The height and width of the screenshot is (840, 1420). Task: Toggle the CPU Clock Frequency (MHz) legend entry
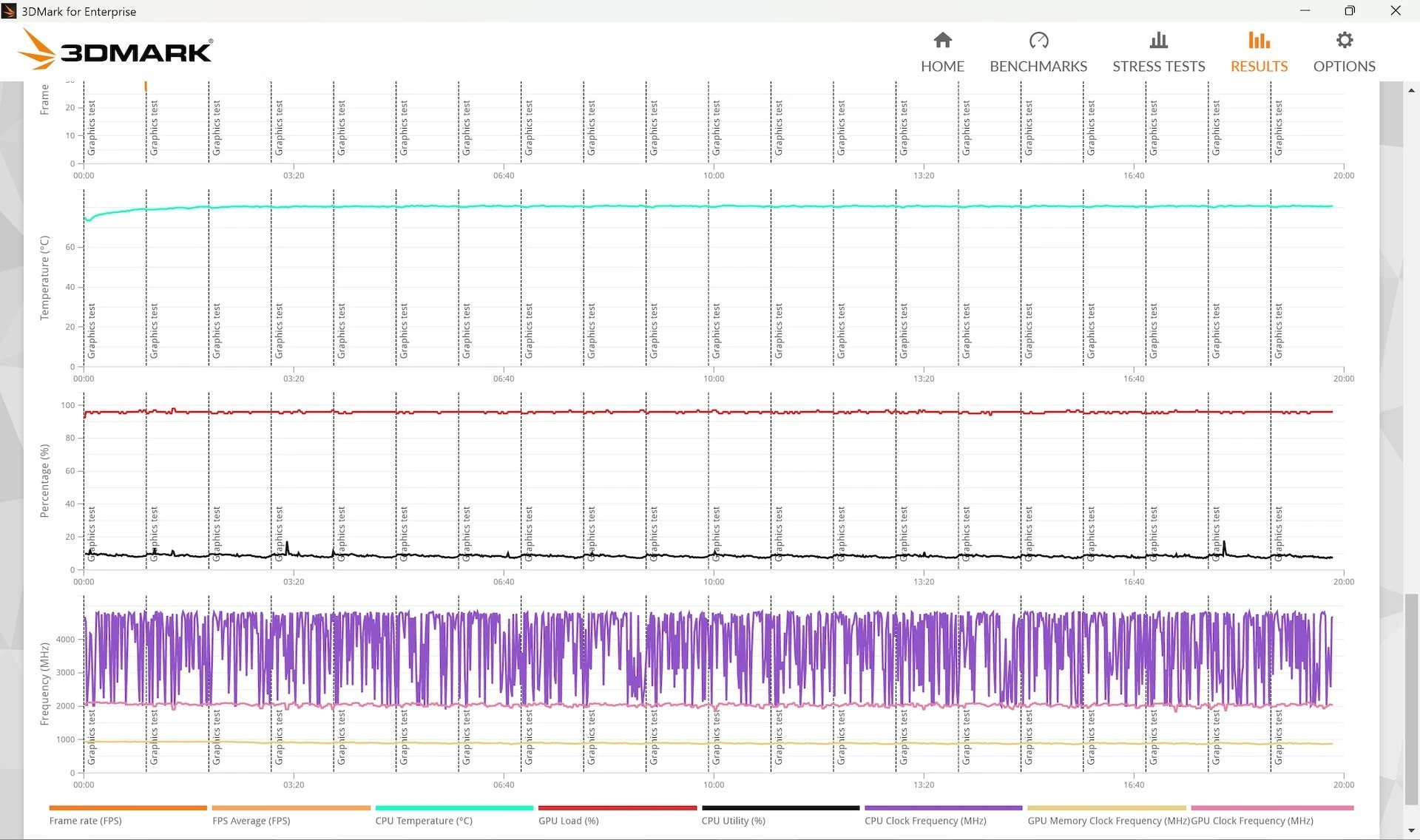click(x=925, y=821)
